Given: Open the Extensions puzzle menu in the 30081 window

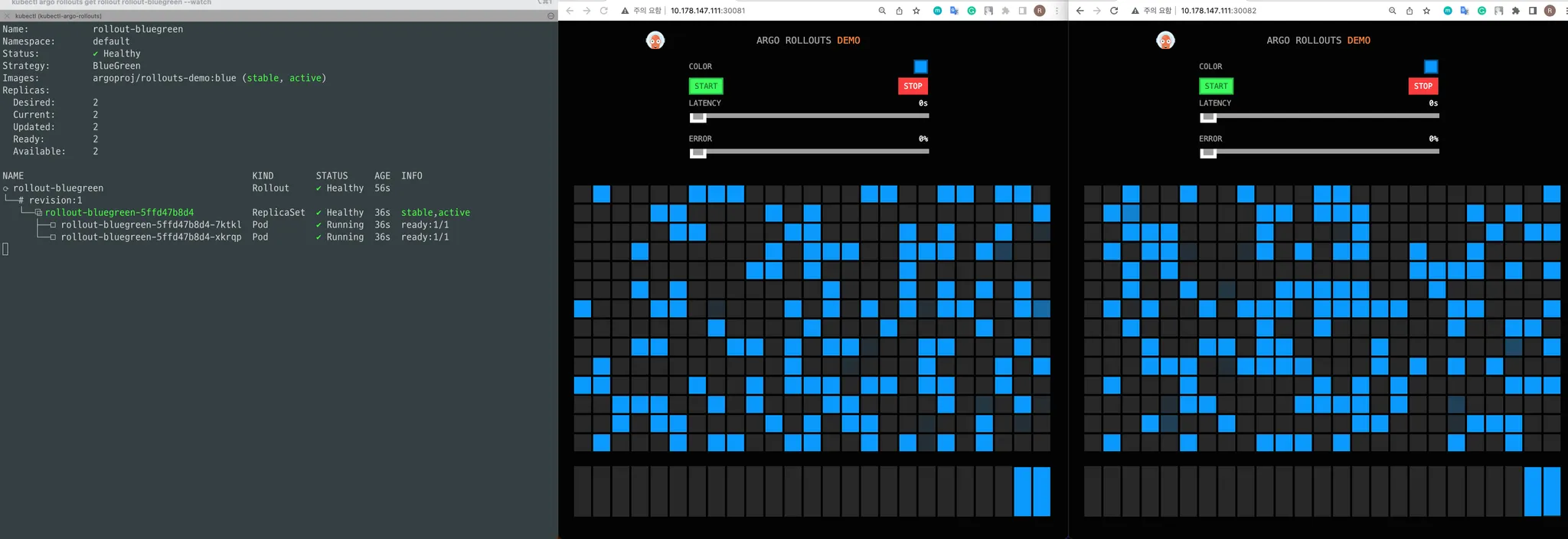Looking at the screenshot, I should pos(1005,11).
